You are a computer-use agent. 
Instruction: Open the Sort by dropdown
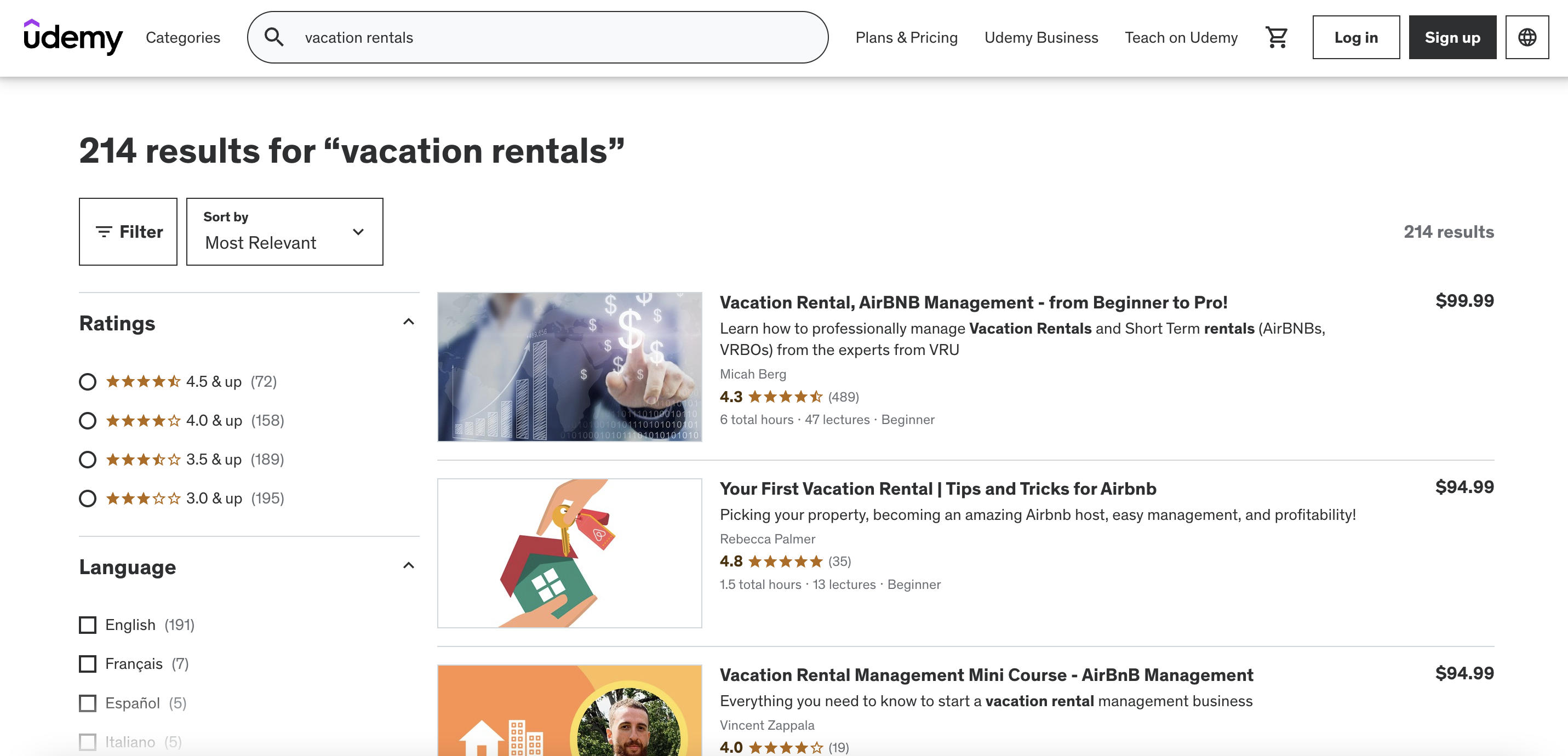[284, 231]
